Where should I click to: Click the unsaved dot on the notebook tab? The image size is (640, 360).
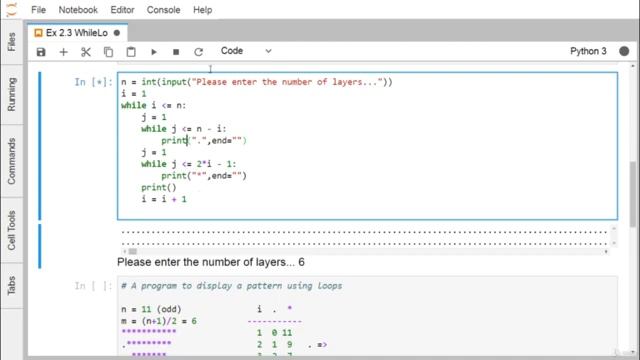tap(117, 33)
